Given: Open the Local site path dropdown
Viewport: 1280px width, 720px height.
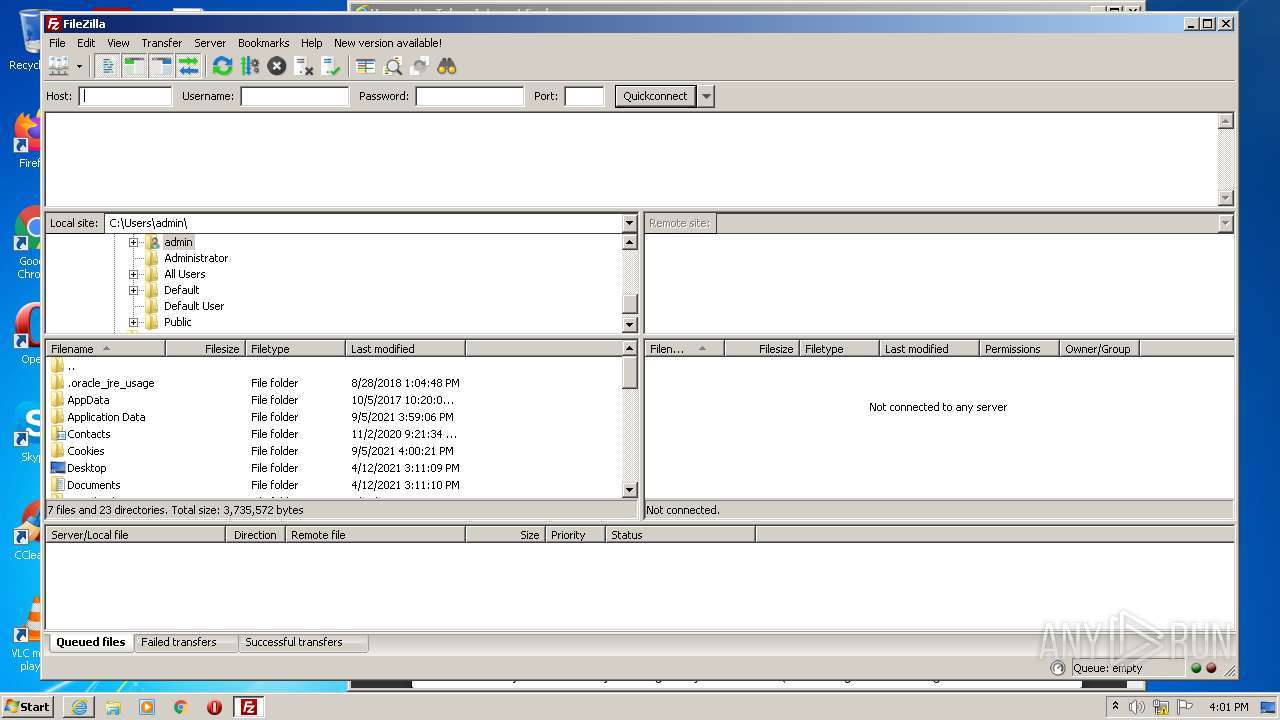Looking at the screenshot, I should tap(629, 223).
